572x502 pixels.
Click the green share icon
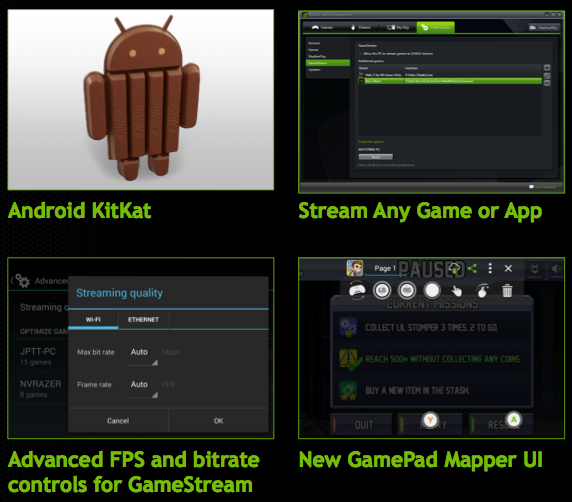click(x=472, y=269)
